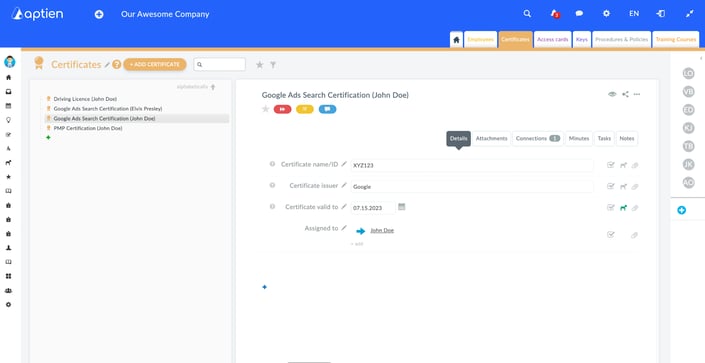Click blue plus circle in right panel

(x=682, y=210)
